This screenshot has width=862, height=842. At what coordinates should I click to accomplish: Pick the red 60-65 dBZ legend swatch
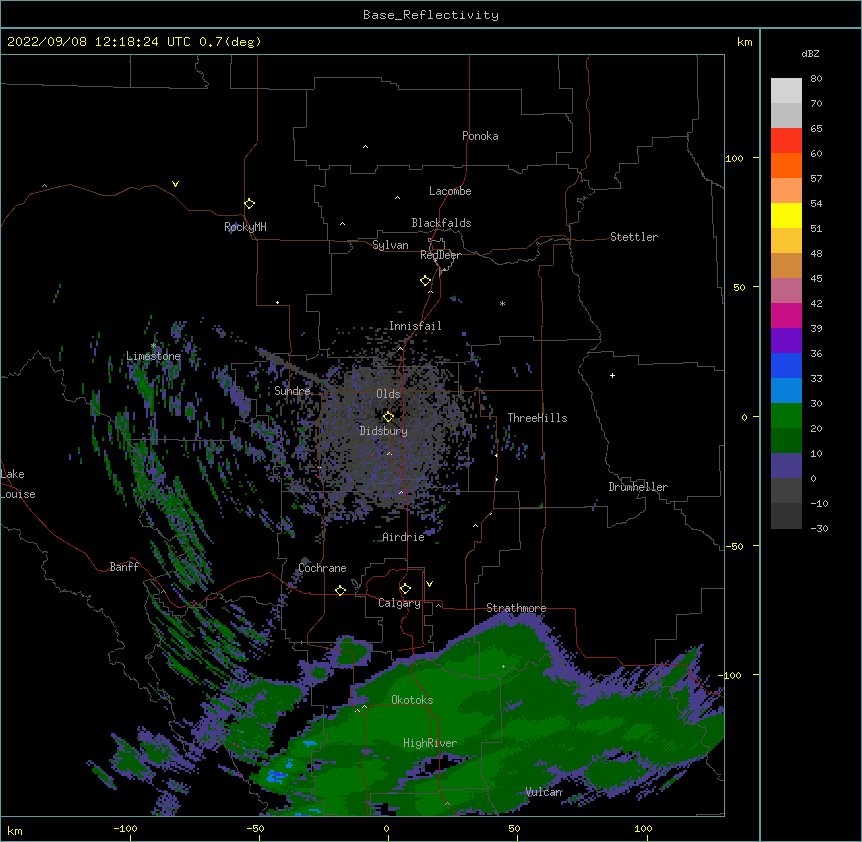pos(786,141)
